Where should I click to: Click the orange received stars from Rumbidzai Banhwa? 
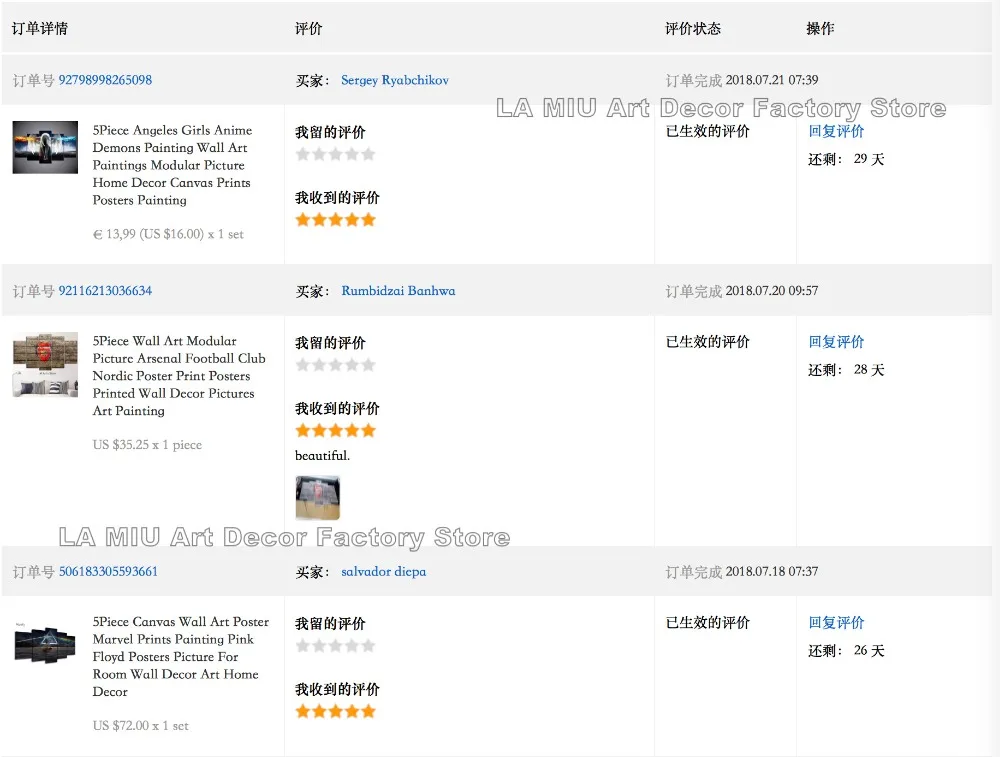click(335, 431)
